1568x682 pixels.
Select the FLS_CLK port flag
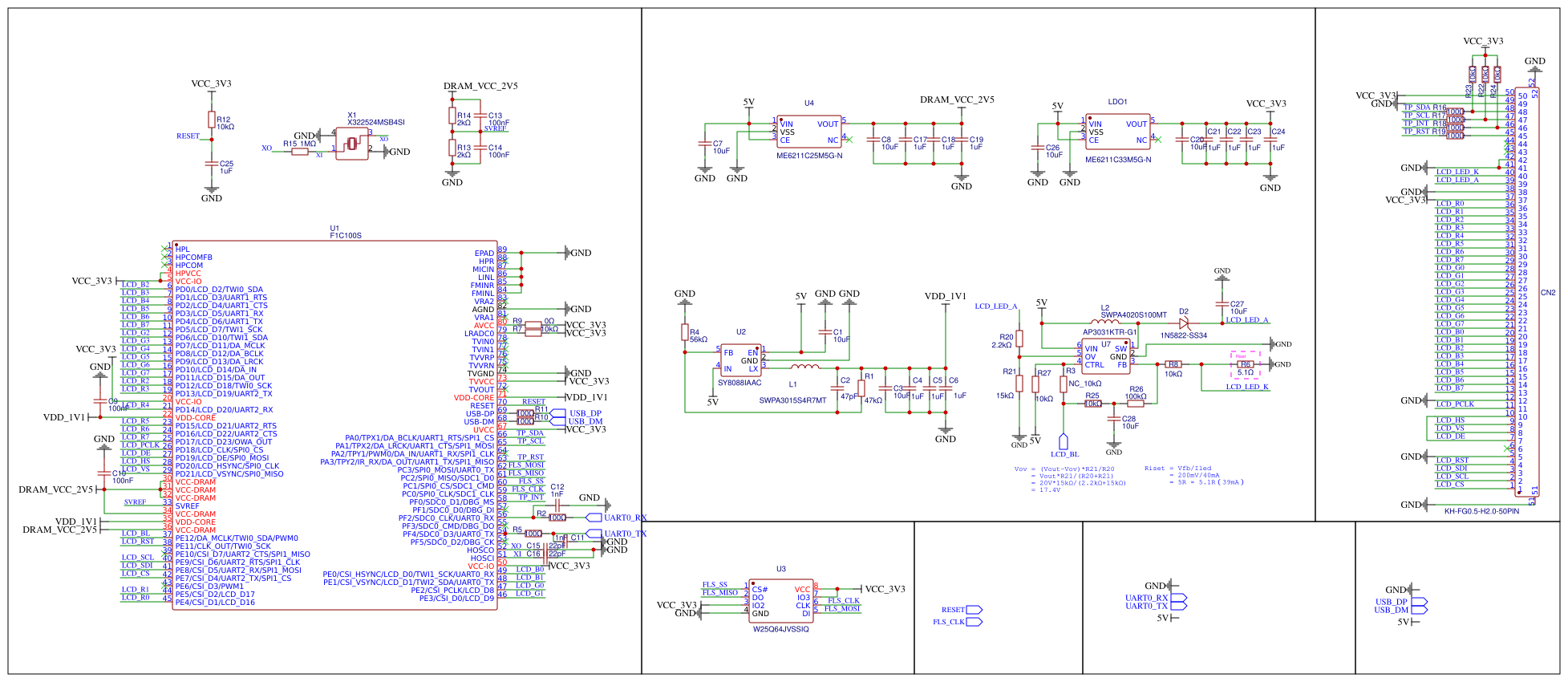tap(974, 622)
